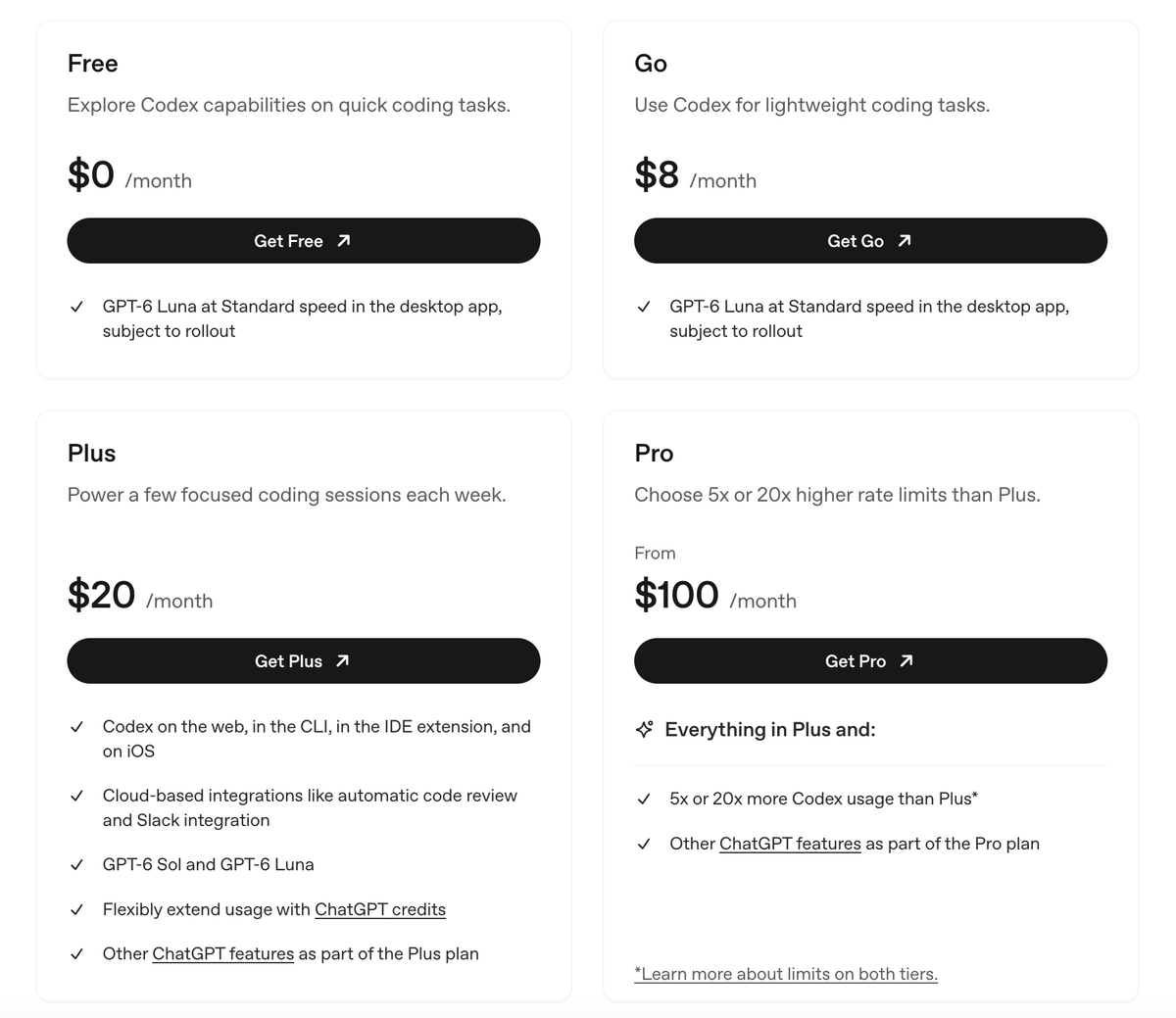Click the $100 Pro price

pyautogui.click(x=677, y=595)
